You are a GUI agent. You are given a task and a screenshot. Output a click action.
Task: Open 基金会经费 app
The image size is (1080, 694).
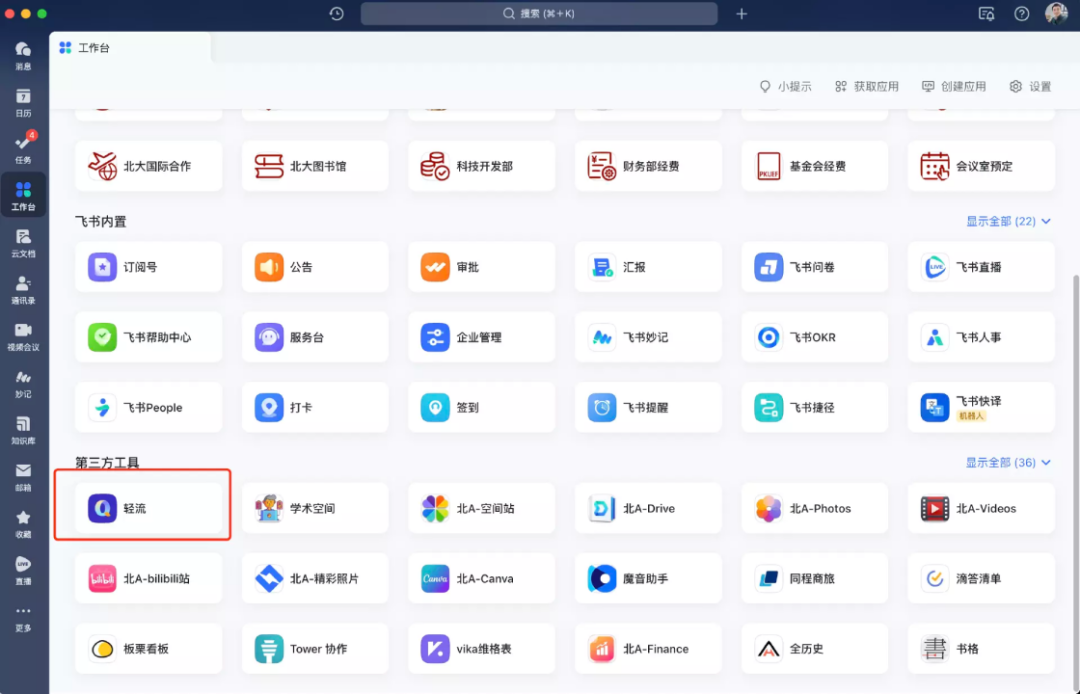click(x=815, y=166)
